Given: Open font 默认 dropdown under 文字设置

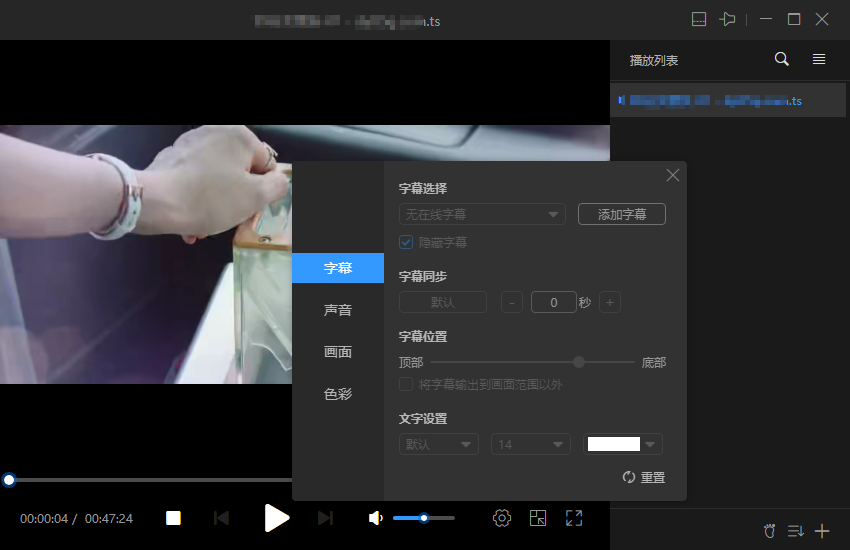Looking at the screenshot, I should [439, 444].
